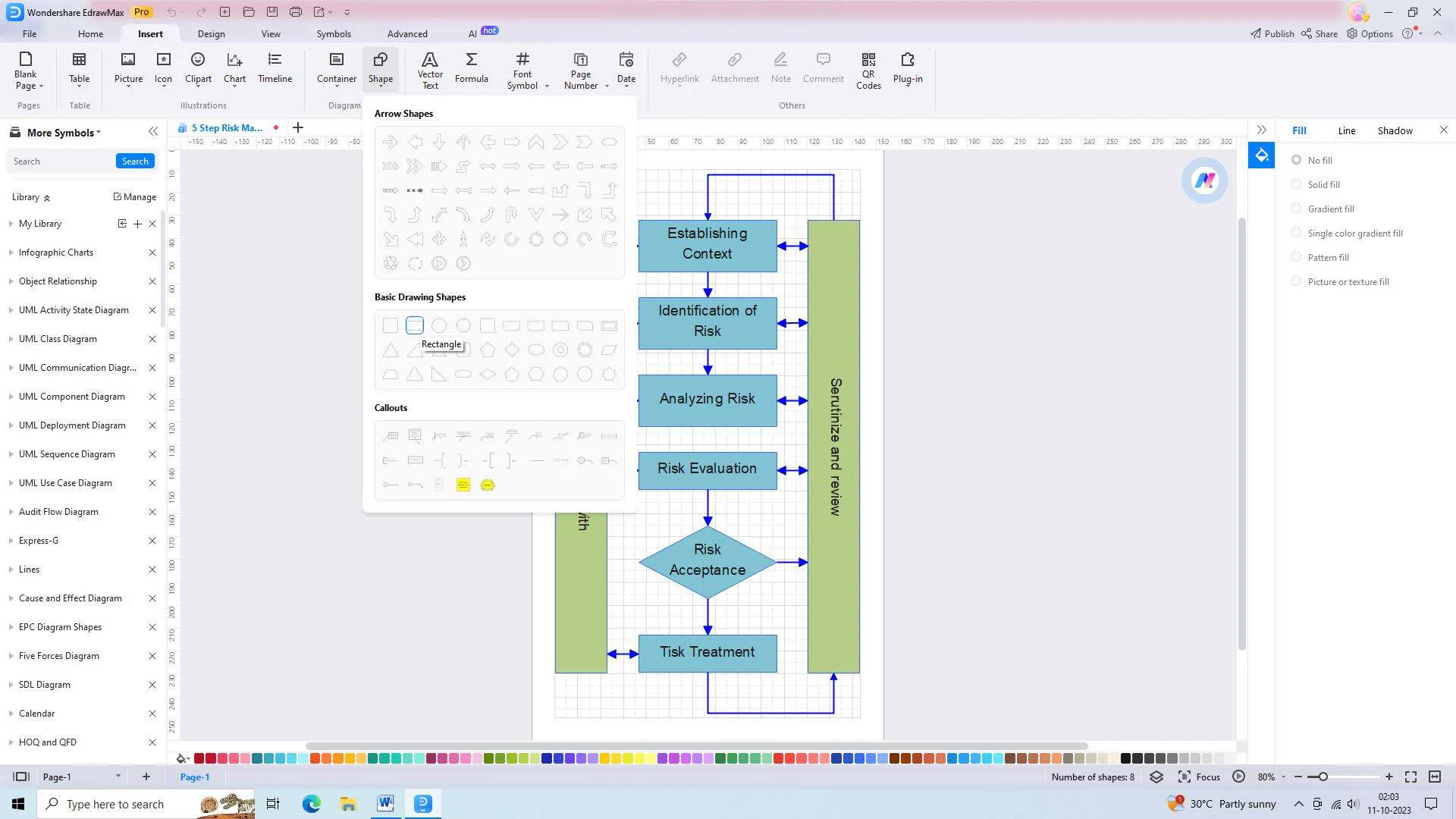This screenshot has width=1456, height=819.
Task: Toggle Gradient fill option on
Action: click(1297, 208)
